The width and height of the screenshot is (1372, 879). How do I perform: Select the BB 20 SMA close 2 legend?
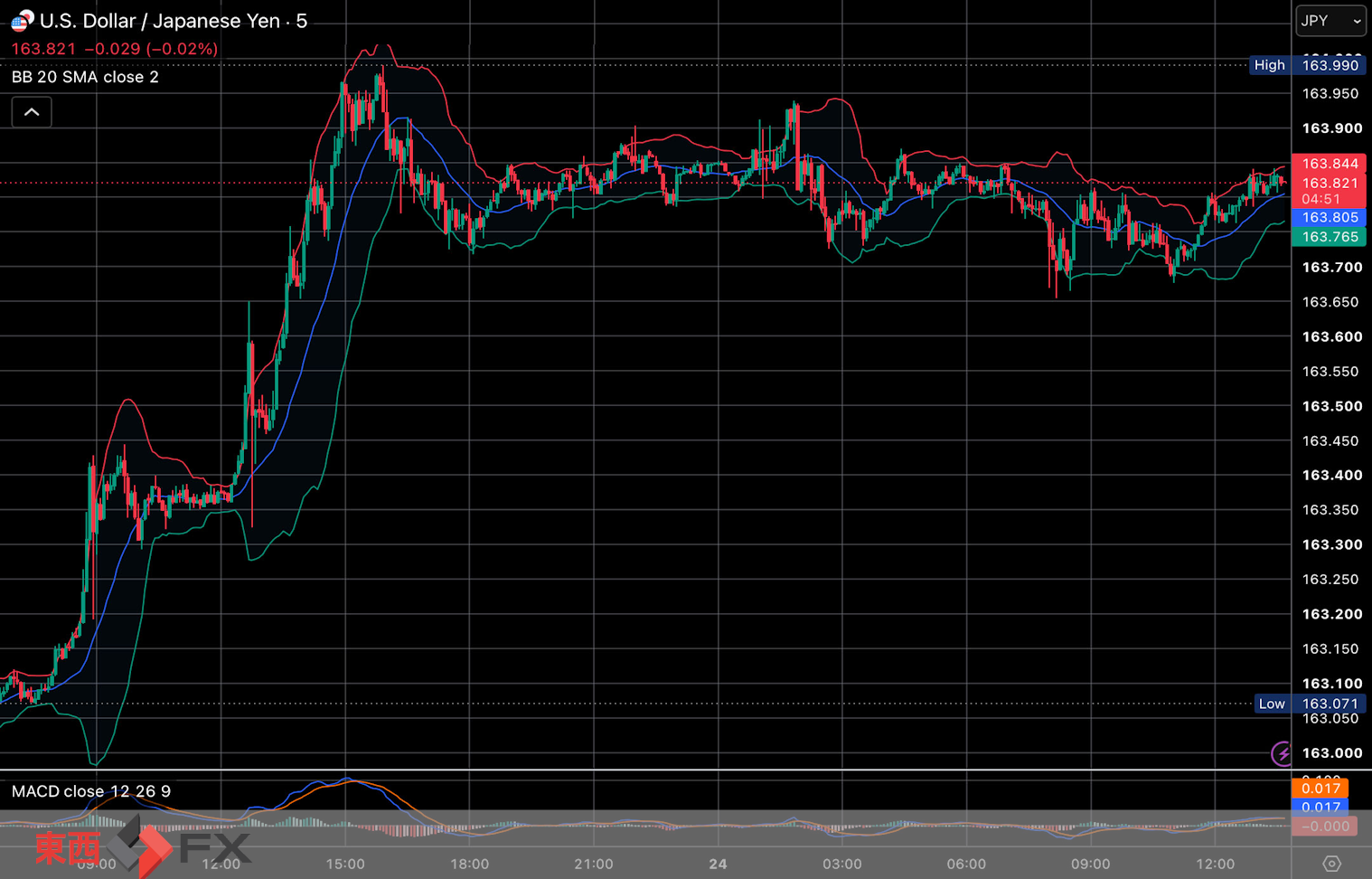pos(85,77)
